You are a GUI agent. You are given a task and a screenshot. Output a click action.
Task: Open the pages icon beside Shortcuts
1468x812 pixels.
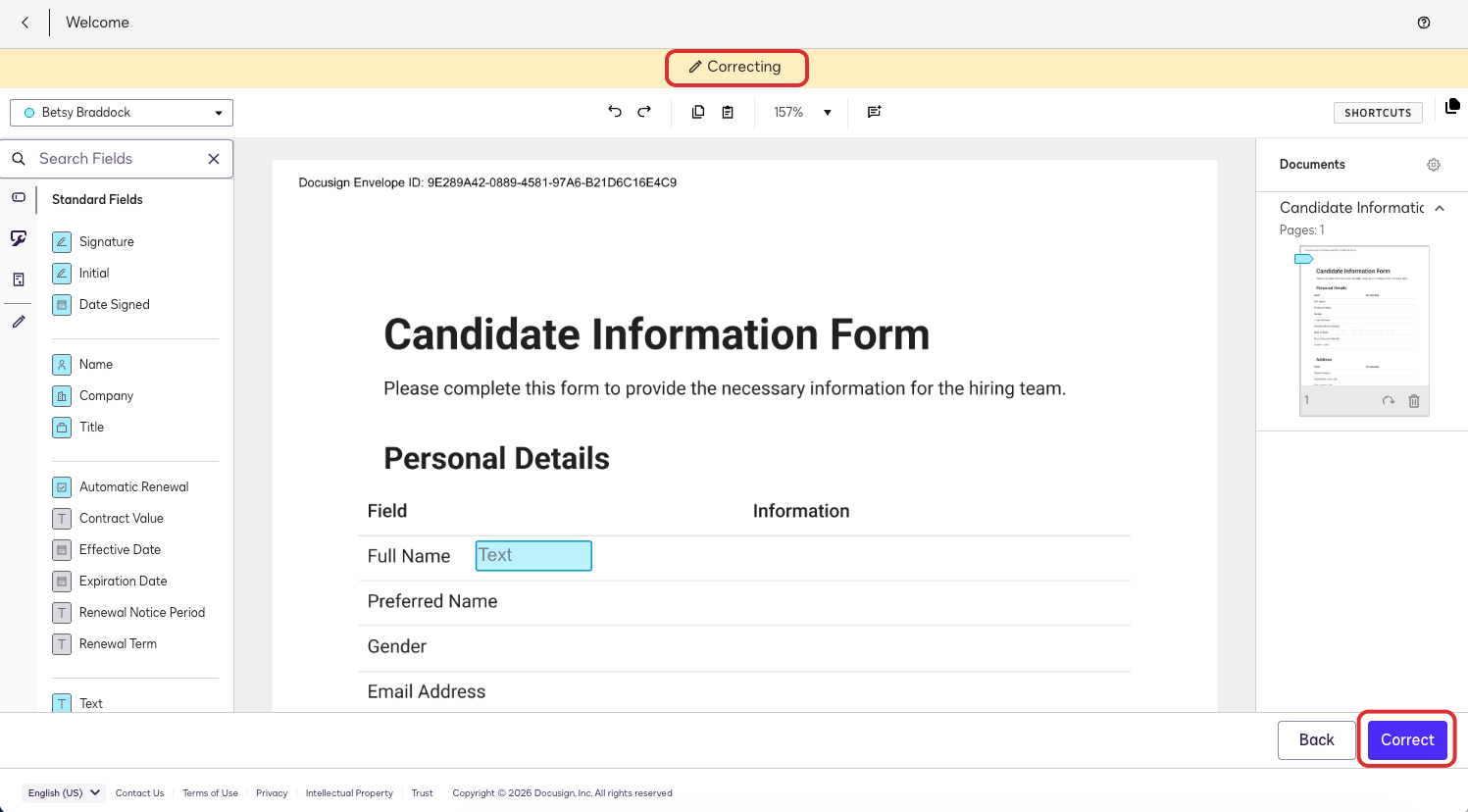tap(1452, 106)
